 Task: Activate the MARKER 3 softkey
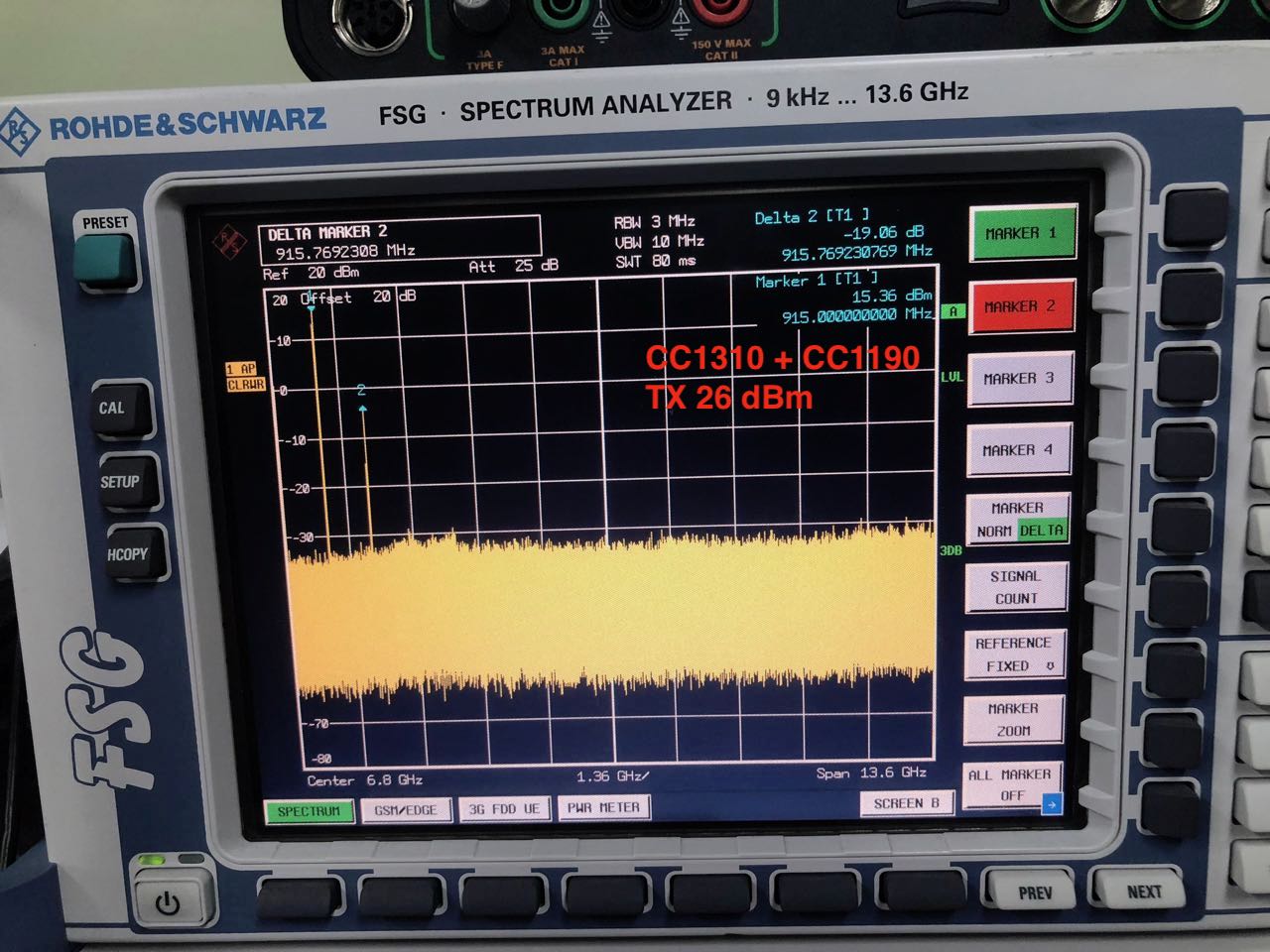[1019, 379]
